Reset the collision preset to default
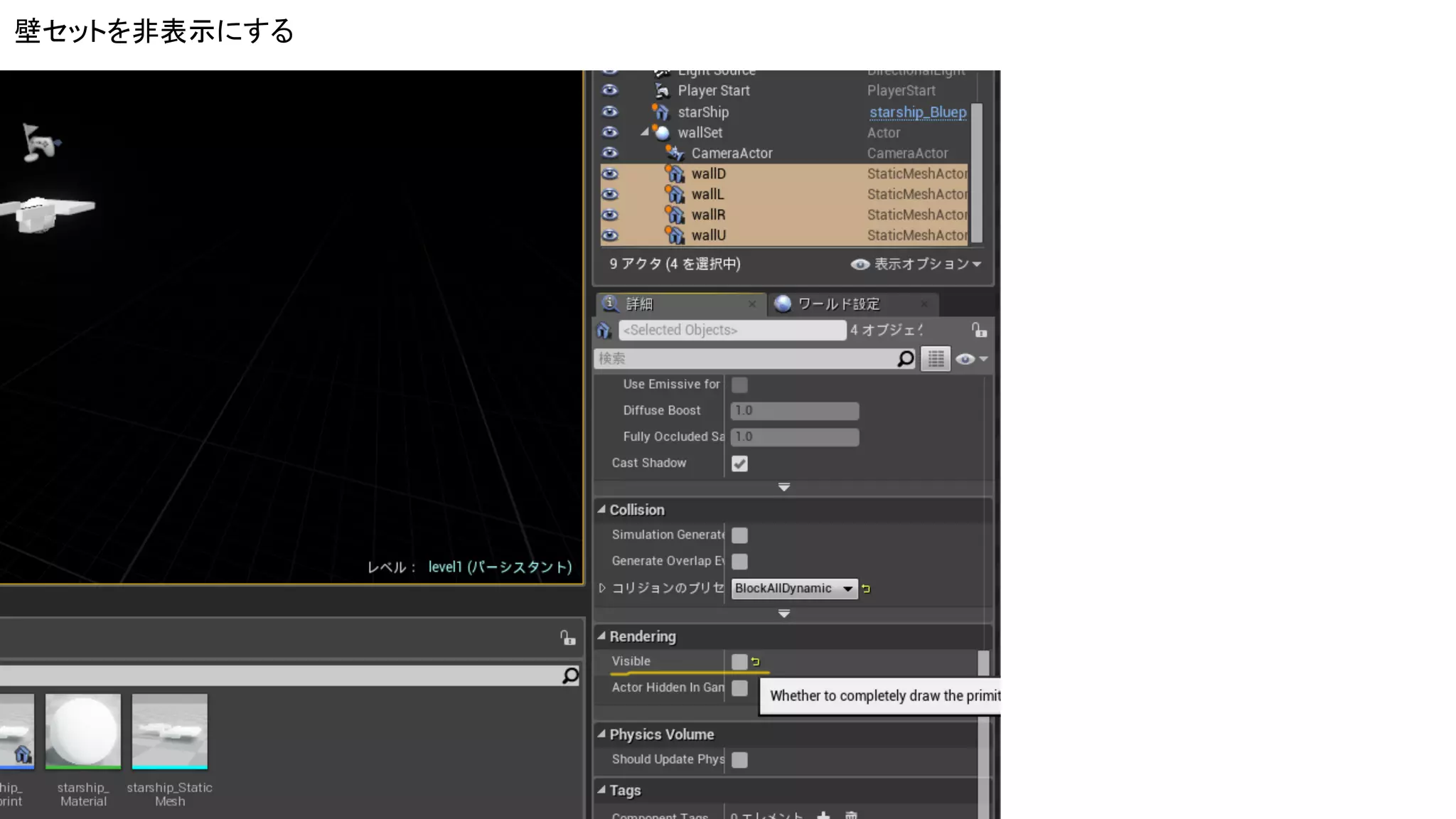Viewport: 1456px width, 819px height. click(866, 589)
